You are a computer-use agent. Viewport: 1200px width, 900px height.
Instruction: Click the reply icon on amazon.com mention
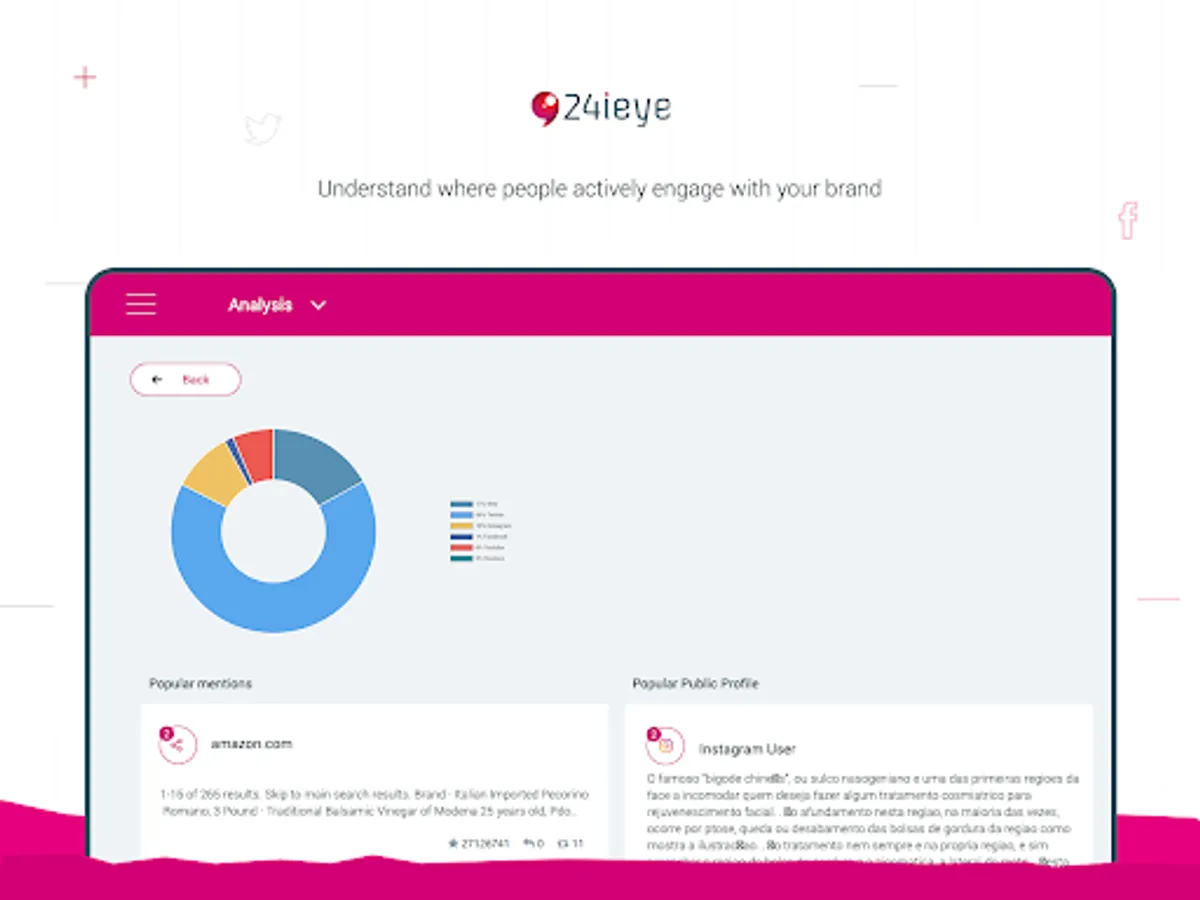click(529, 844)
